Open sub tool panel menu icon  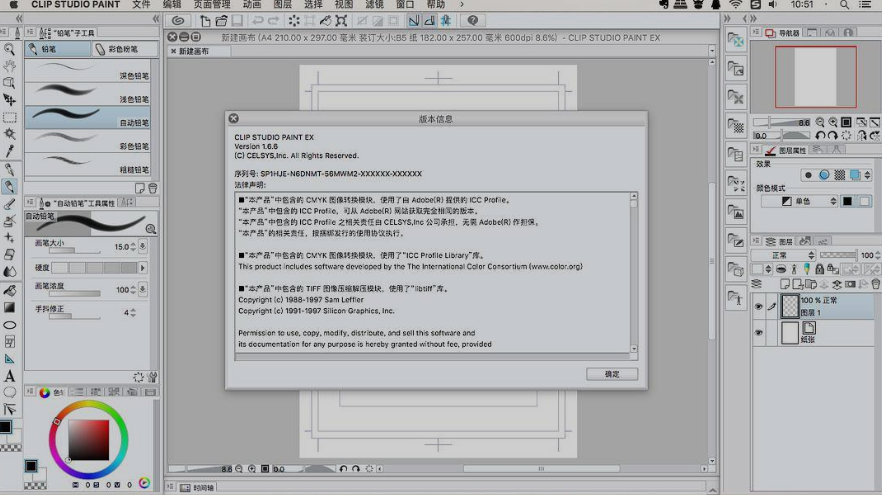[x=30, y=33]
